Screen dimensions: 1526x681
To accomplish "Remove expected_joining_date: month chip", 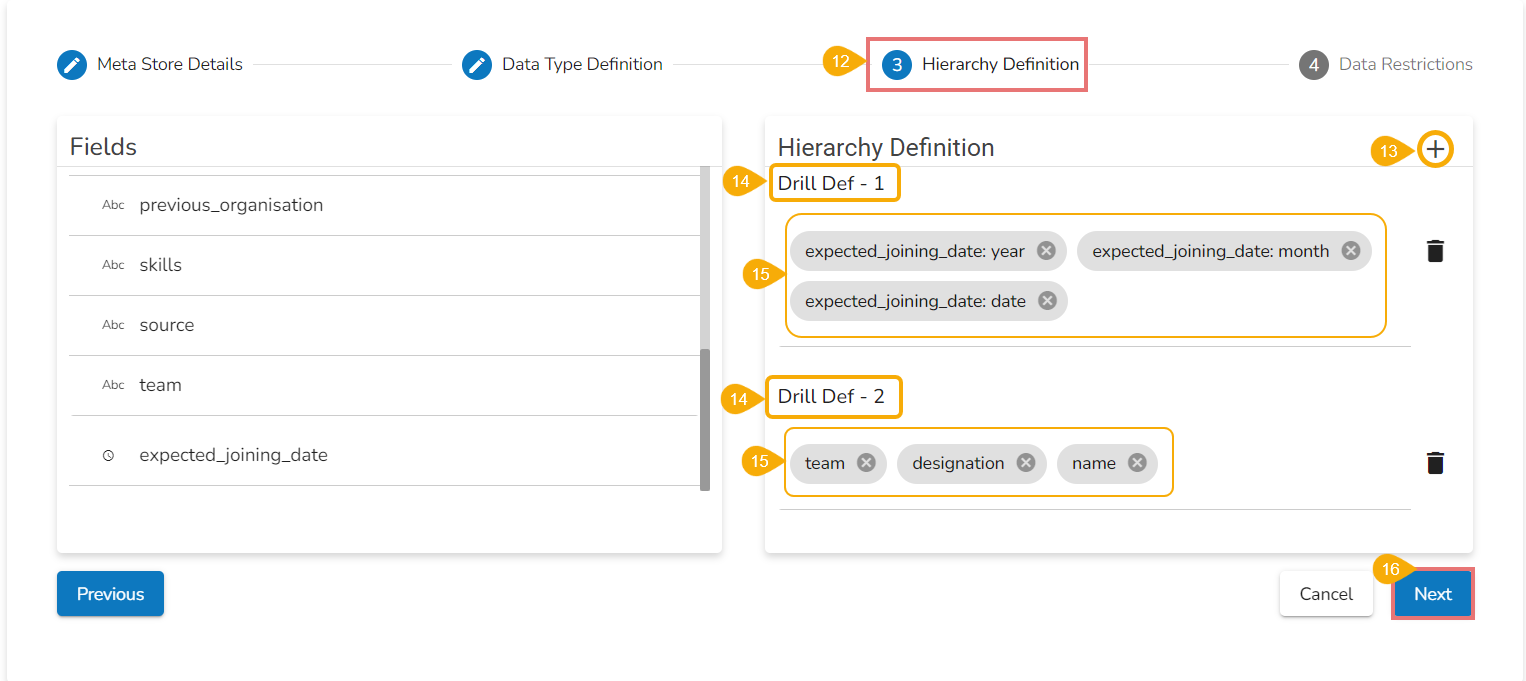I will pos(1350,251).
